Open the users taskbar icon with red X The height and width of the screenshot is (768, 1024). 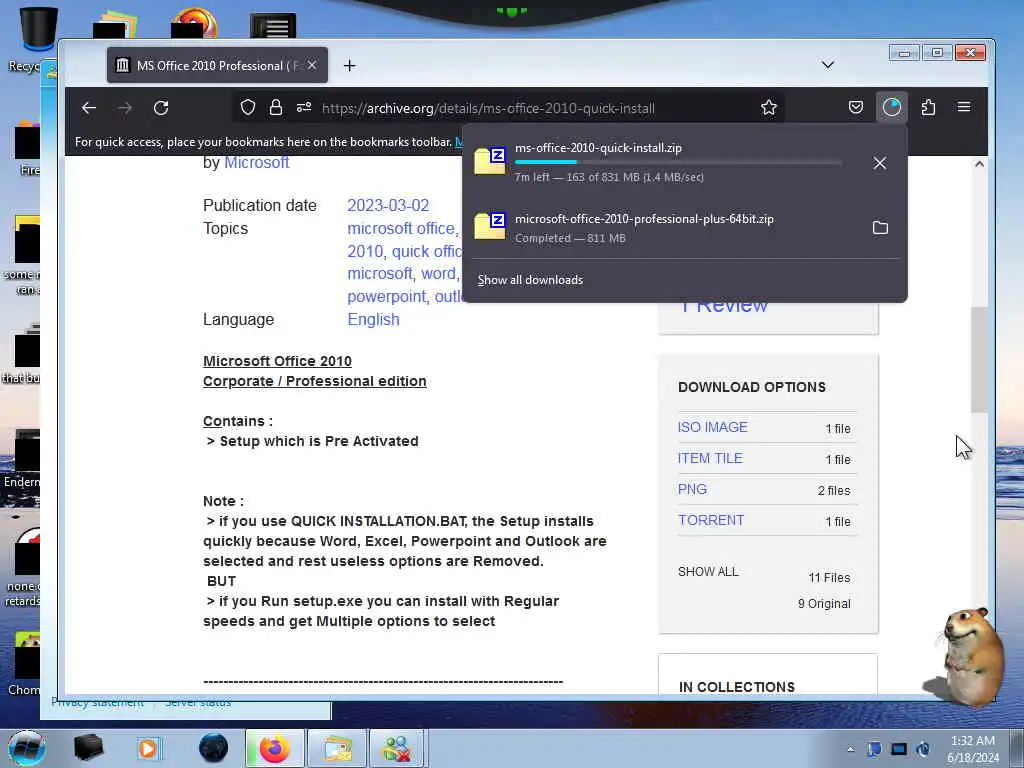(397, 748)
